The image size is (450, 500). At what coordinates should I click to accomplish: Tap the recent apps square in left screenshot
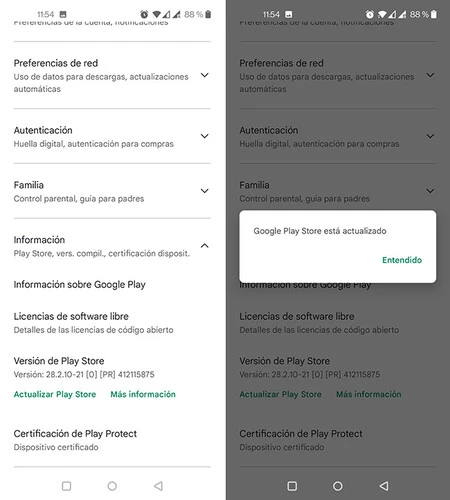[67, 486]
